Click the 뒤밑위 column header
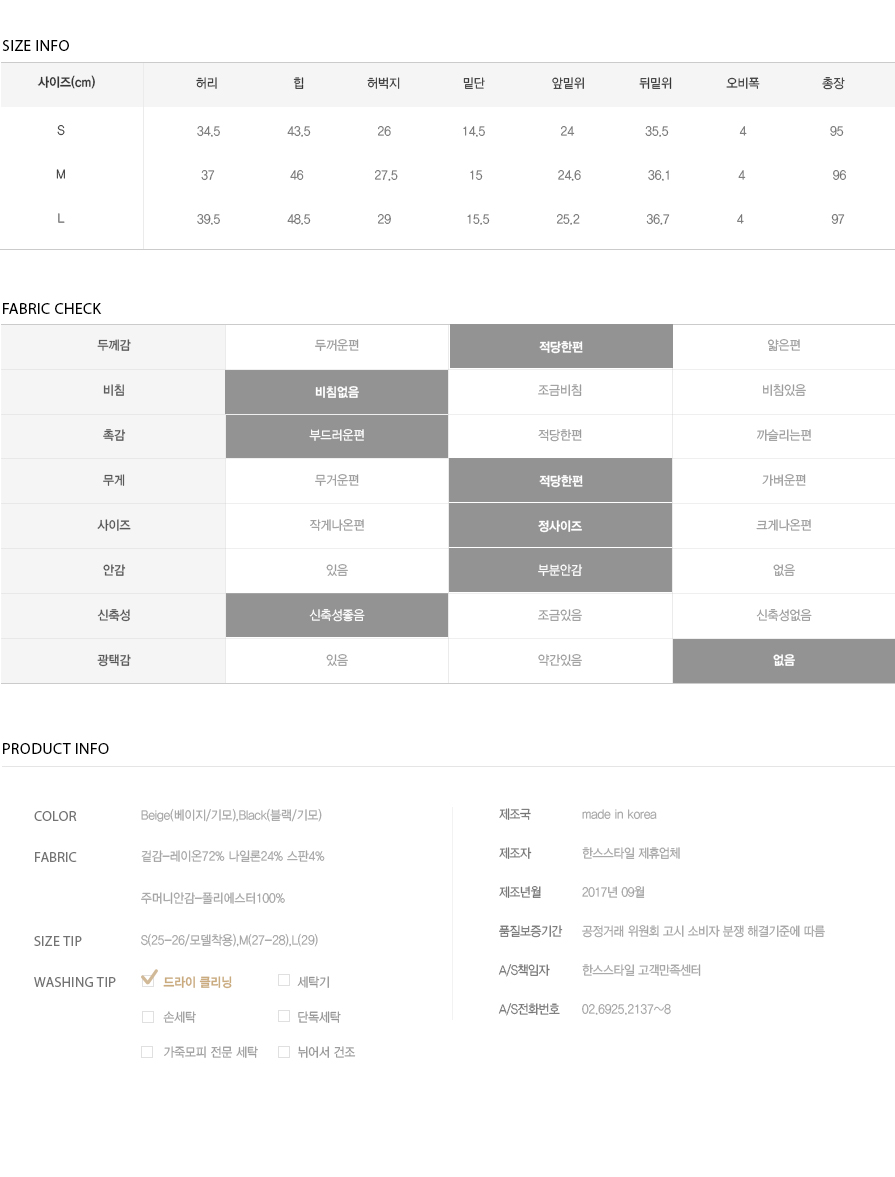Screen dimensions: 895x1177 [x=655, y=83]
